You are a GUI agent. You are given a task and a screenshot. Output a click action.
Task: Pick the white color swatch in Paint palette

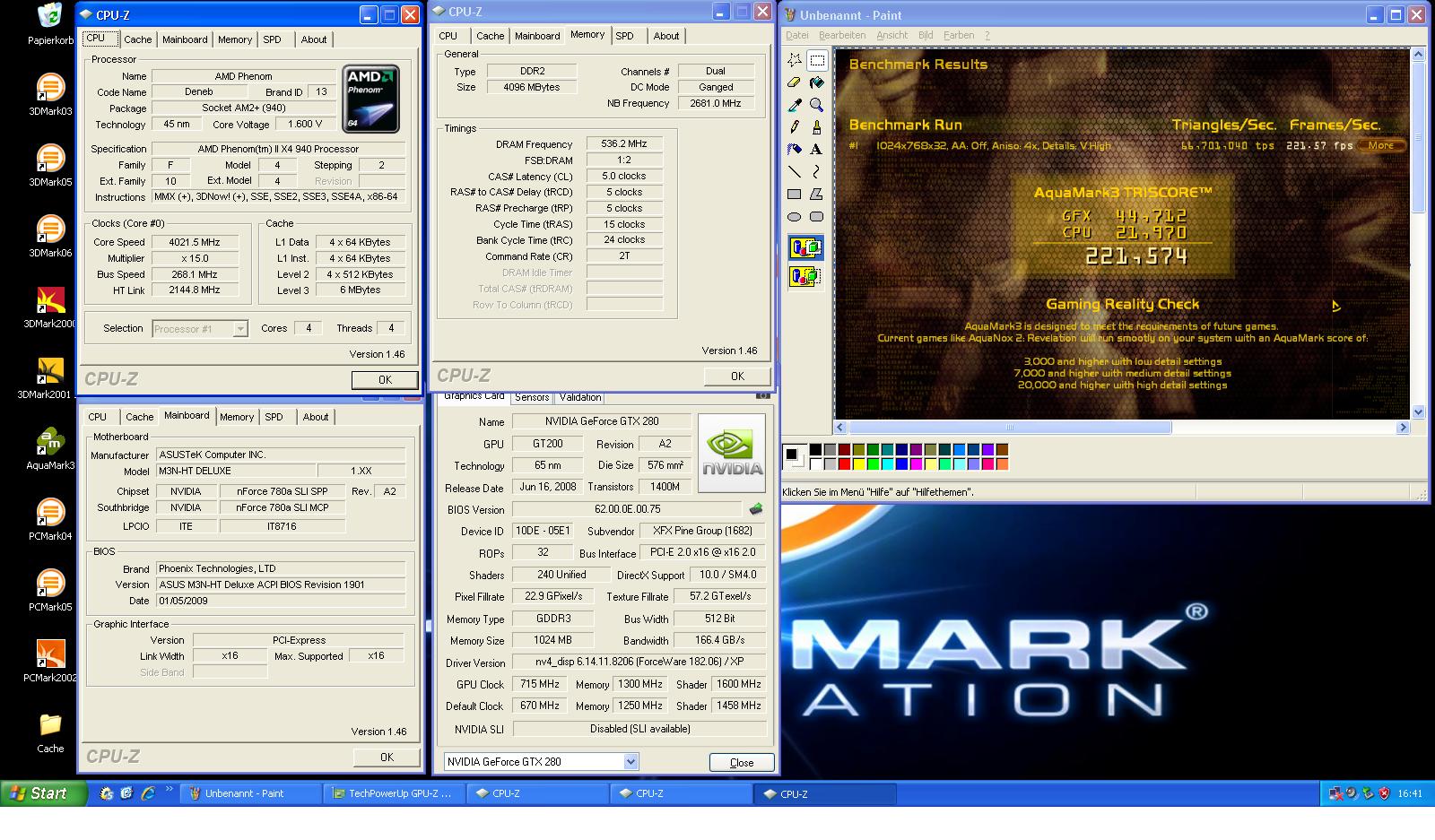pos(815,464)
